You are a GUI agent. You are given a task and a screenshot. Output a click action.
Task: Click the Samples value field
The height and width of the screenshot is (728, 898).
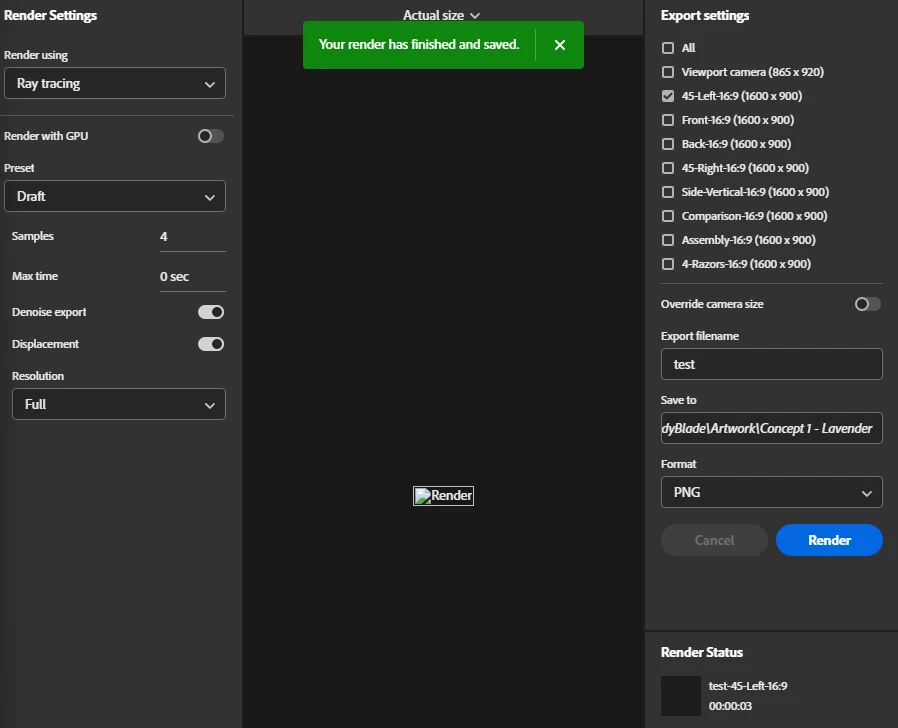pos(192,237)
